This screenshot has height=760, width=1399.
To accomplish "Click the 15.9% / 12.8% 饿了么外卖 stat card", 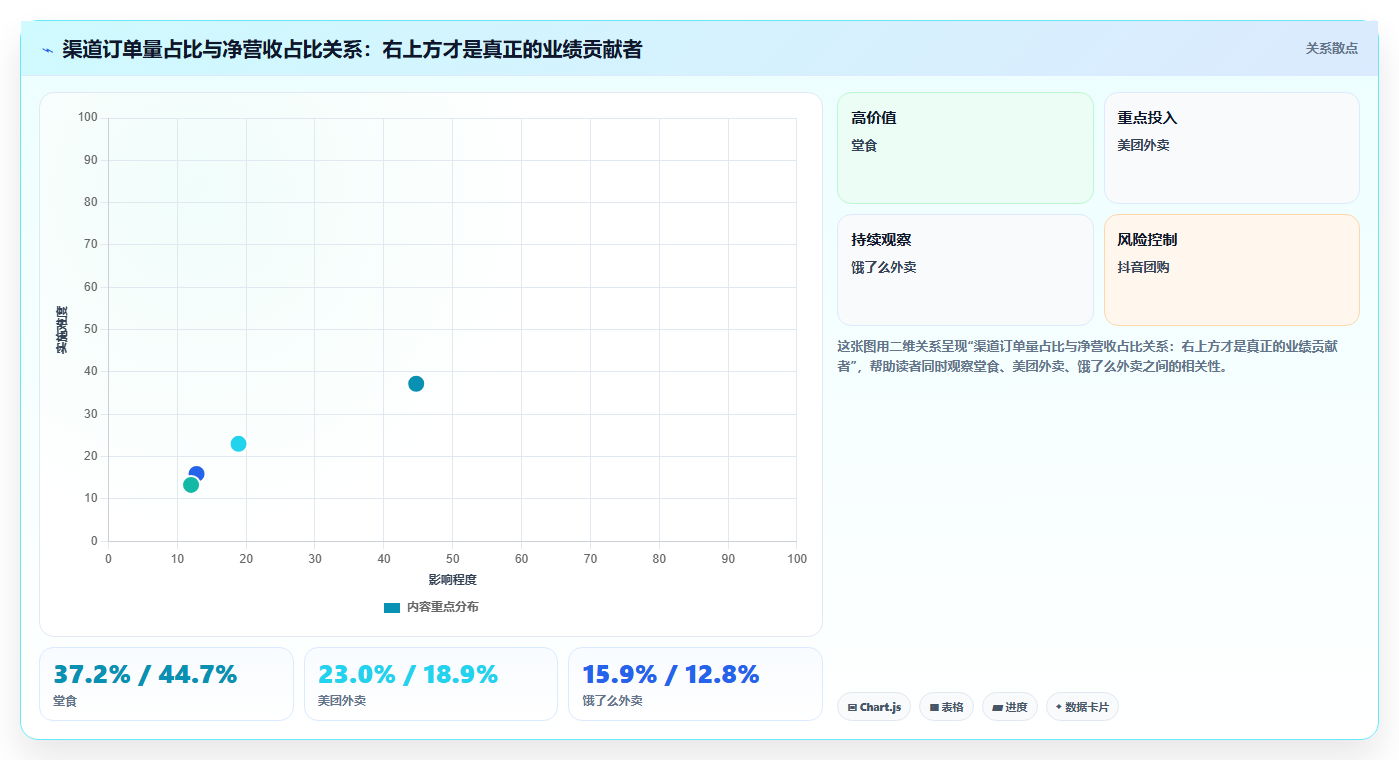I will tap(695, 684).
